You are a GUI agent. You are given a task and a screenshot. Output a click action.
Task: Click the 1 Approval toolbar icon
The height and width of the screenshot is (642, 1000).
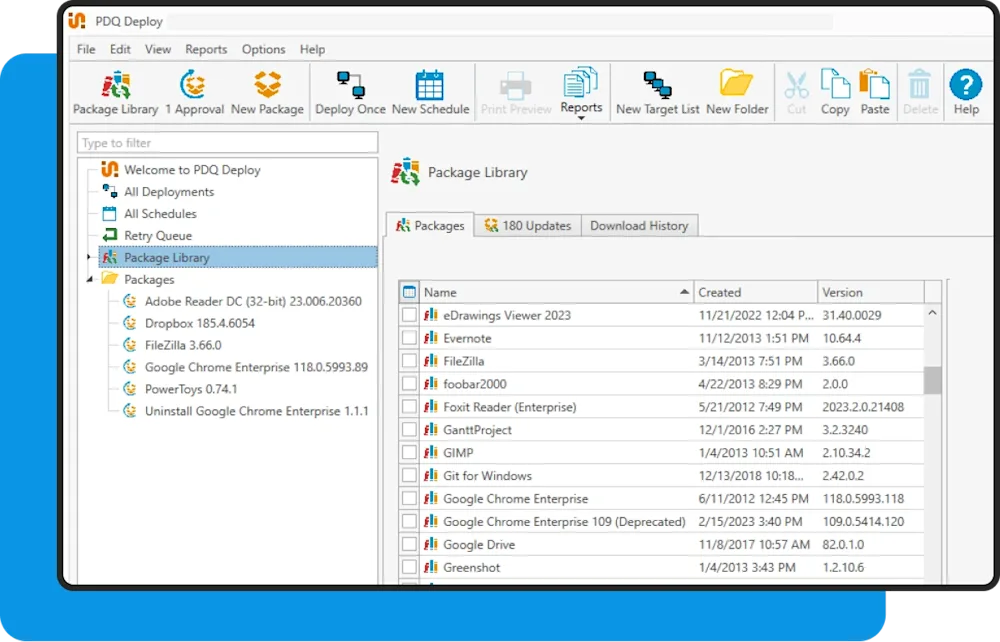(x=194, y=93)
